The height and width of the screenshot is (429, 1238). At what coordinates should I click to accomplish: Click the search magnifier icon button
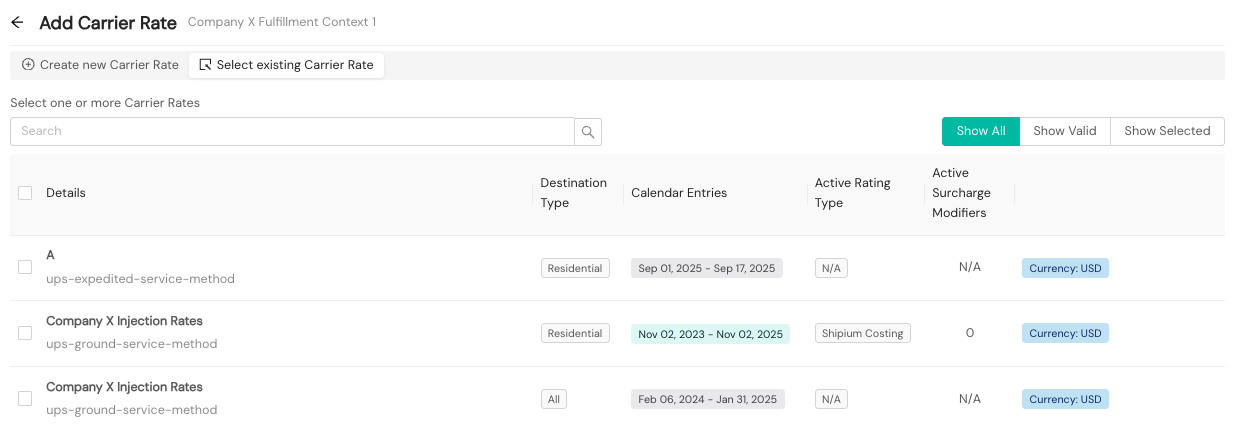coord(588,131)
